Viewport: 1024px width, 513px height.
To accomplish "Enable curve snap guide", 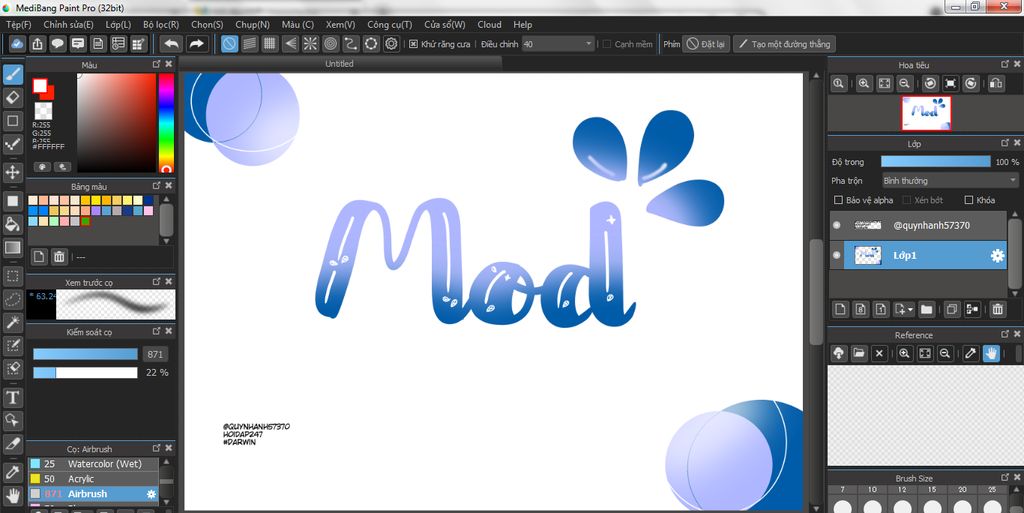I will [351, 44].
